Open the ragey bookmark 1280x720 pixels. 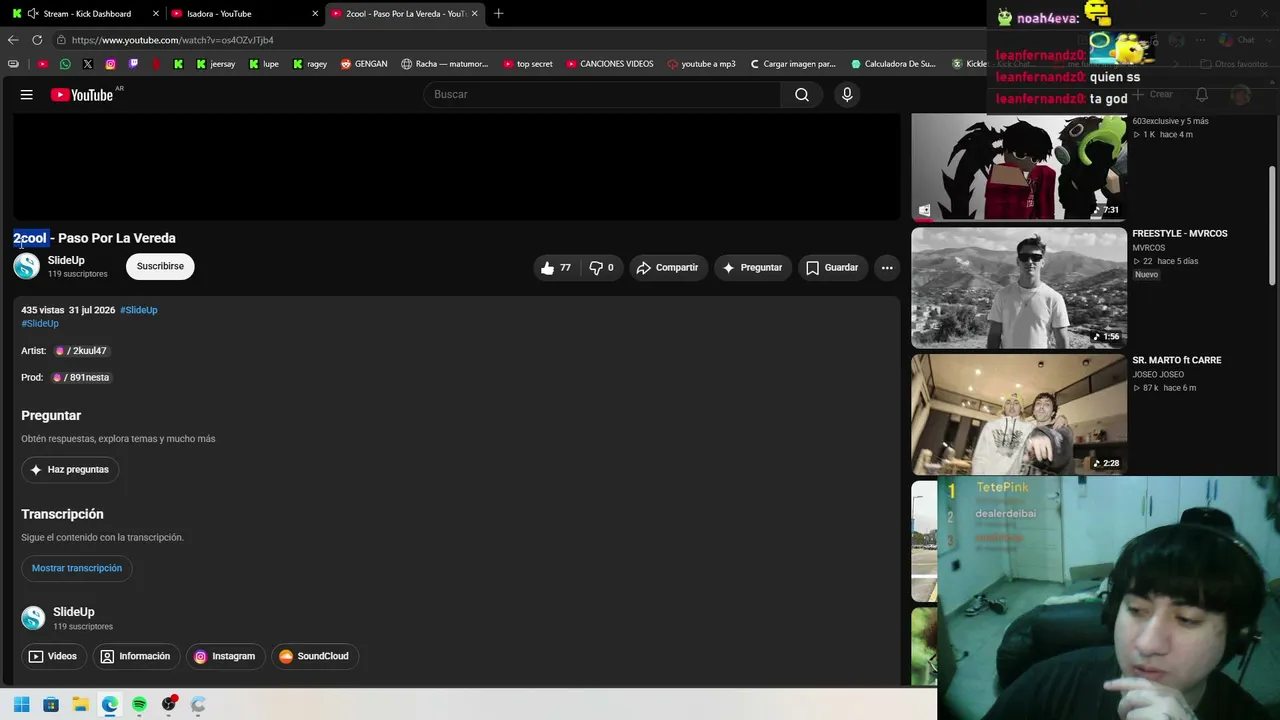(310, 64)
